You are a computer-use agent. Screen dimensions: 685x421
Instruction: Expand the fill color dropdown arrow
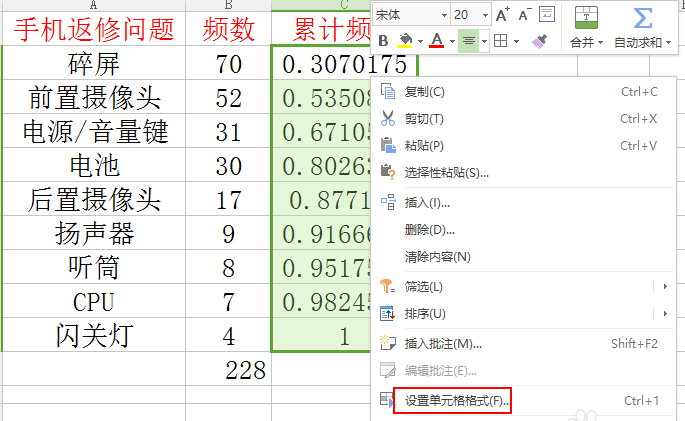coord(420,41)
